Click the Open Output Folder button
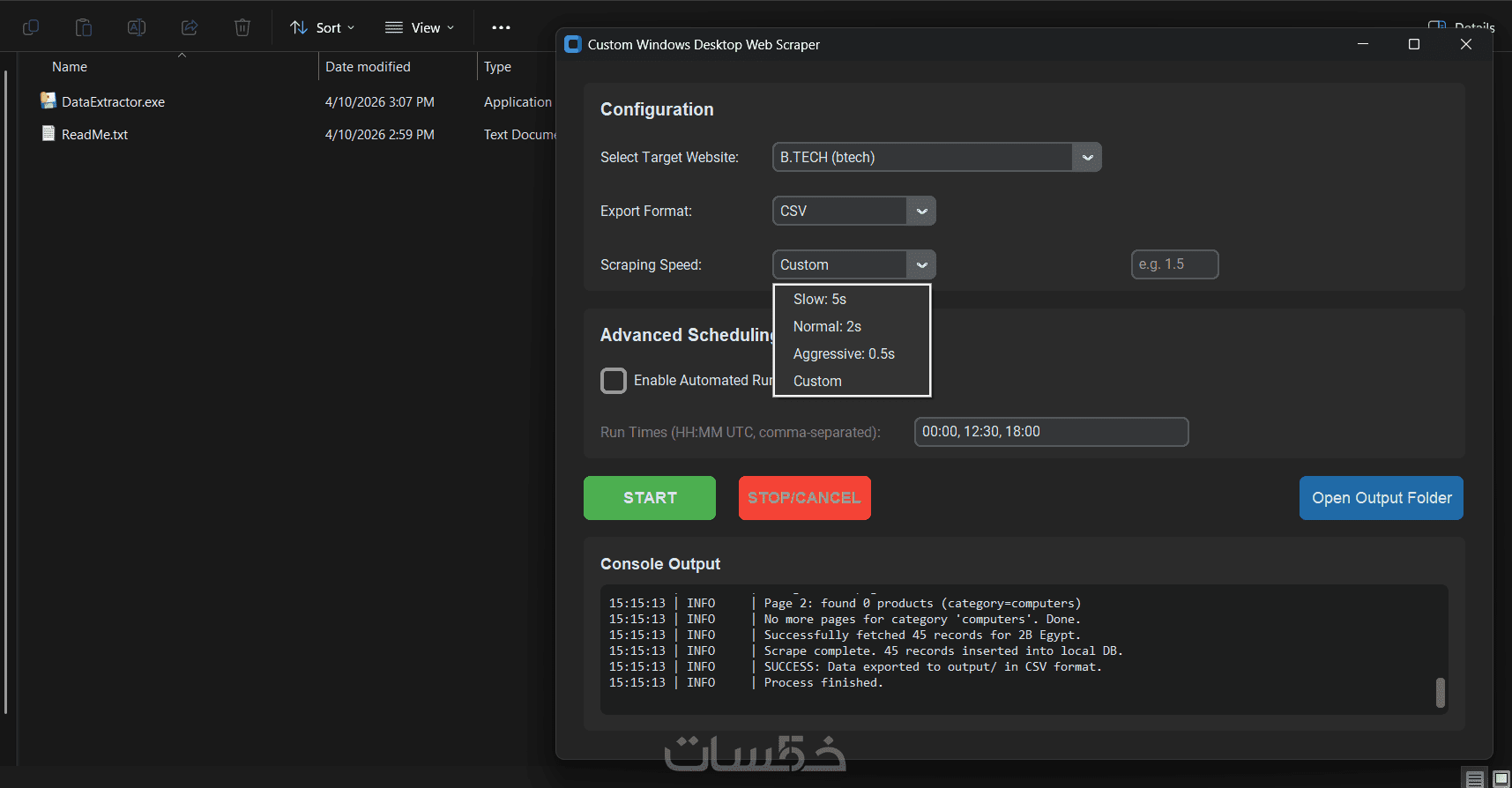 [x=1382, y=498]
